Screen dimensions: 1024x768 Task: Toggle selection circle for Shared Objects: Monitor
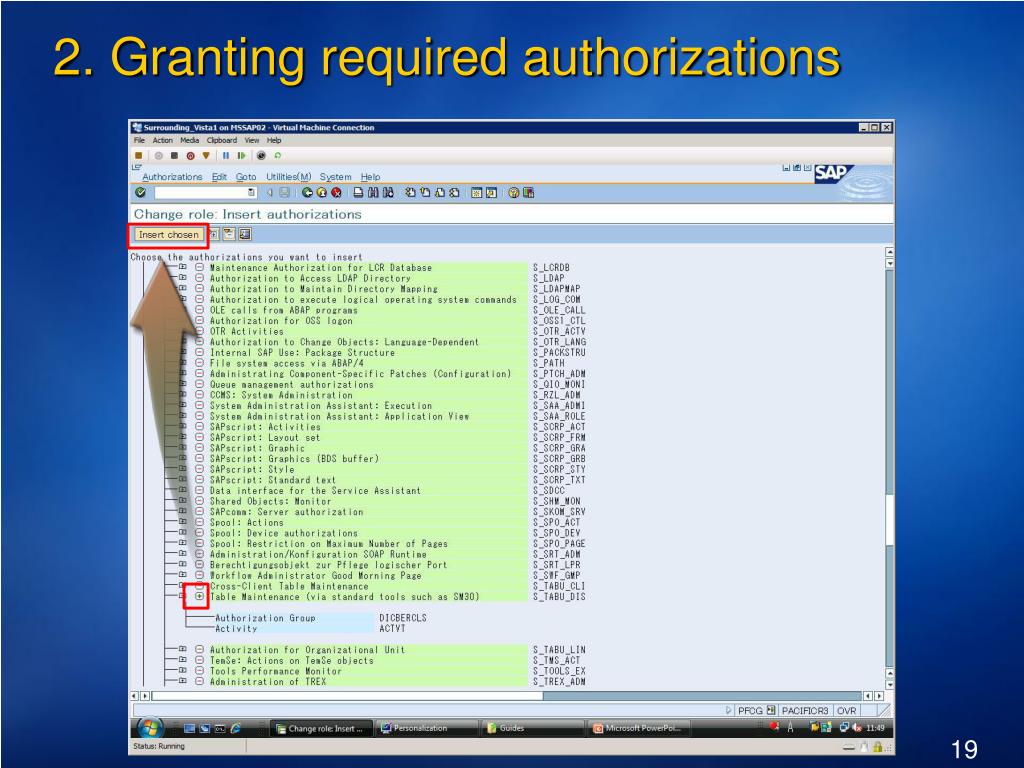[199, 502]
